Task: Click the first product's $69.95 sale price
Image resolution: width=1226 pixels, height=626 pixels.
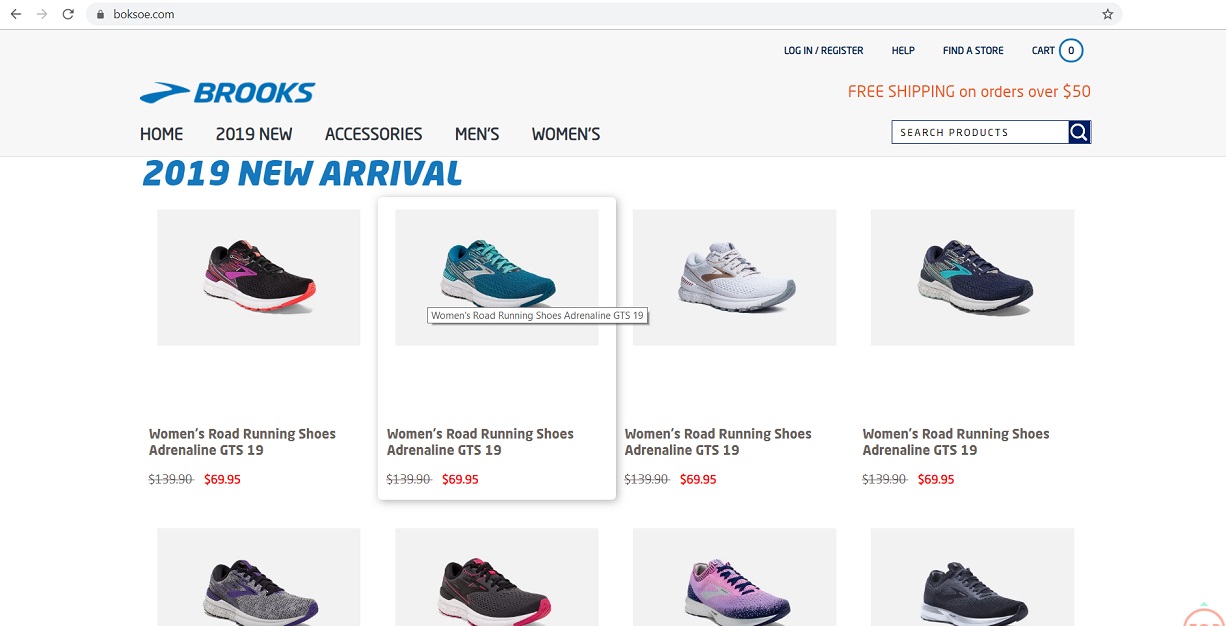Action: tap(222, 480)
